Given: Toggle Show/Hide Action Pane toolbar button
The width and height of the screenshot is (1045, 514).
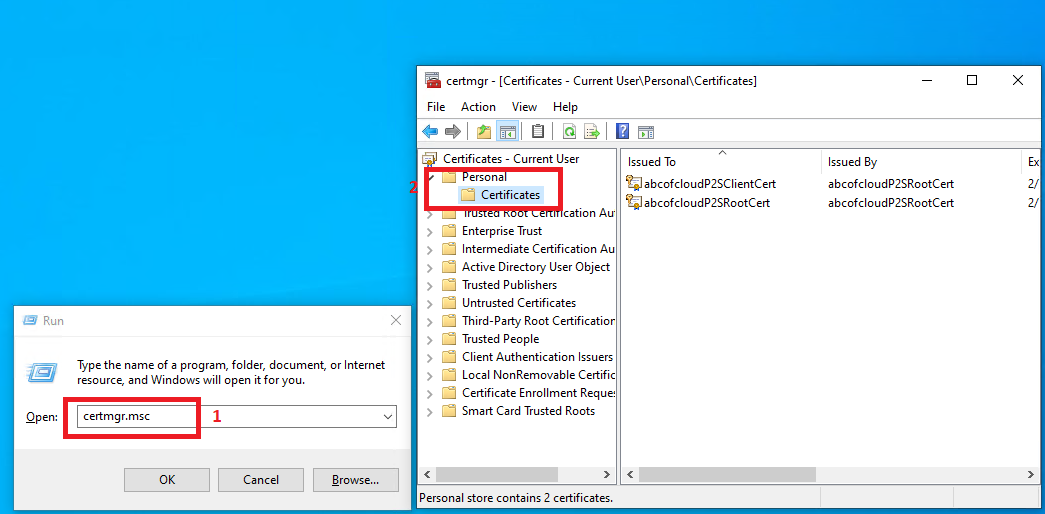Looking at the screenshot, I should [x=646, y=131].
